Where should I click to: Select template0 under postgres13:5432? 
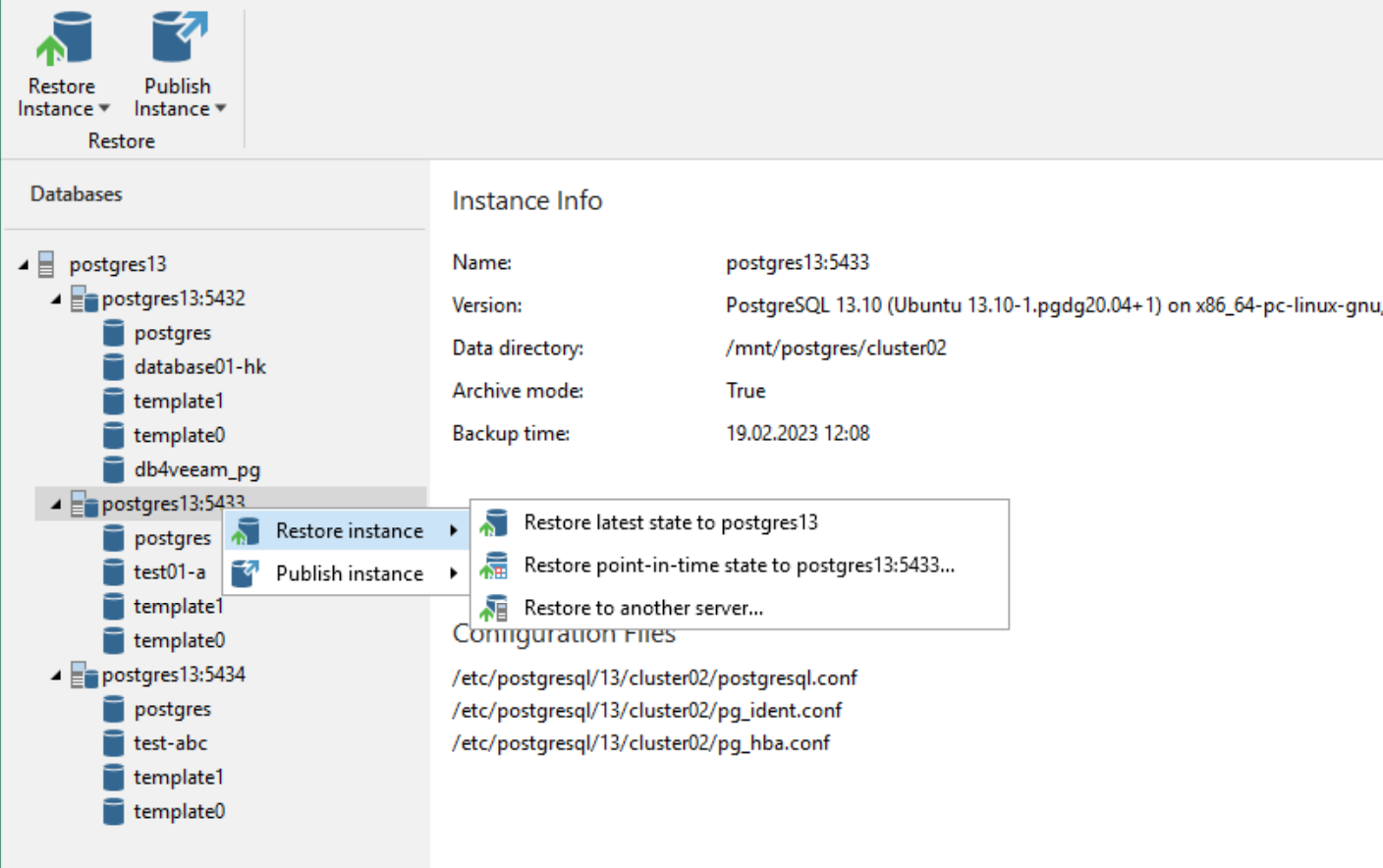pos(179,435)
